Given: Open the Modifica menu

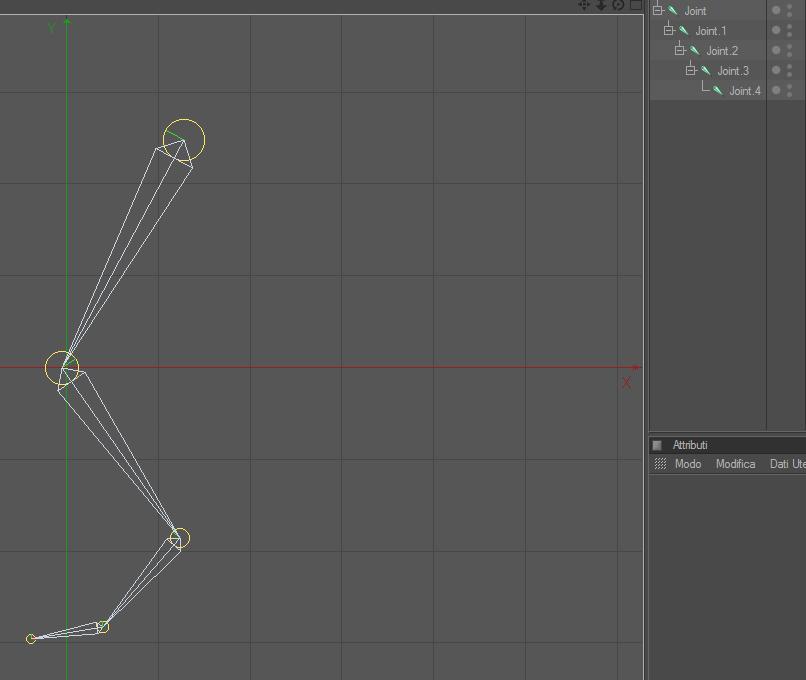Looking at the screenshot, I should tap(736, 464).
